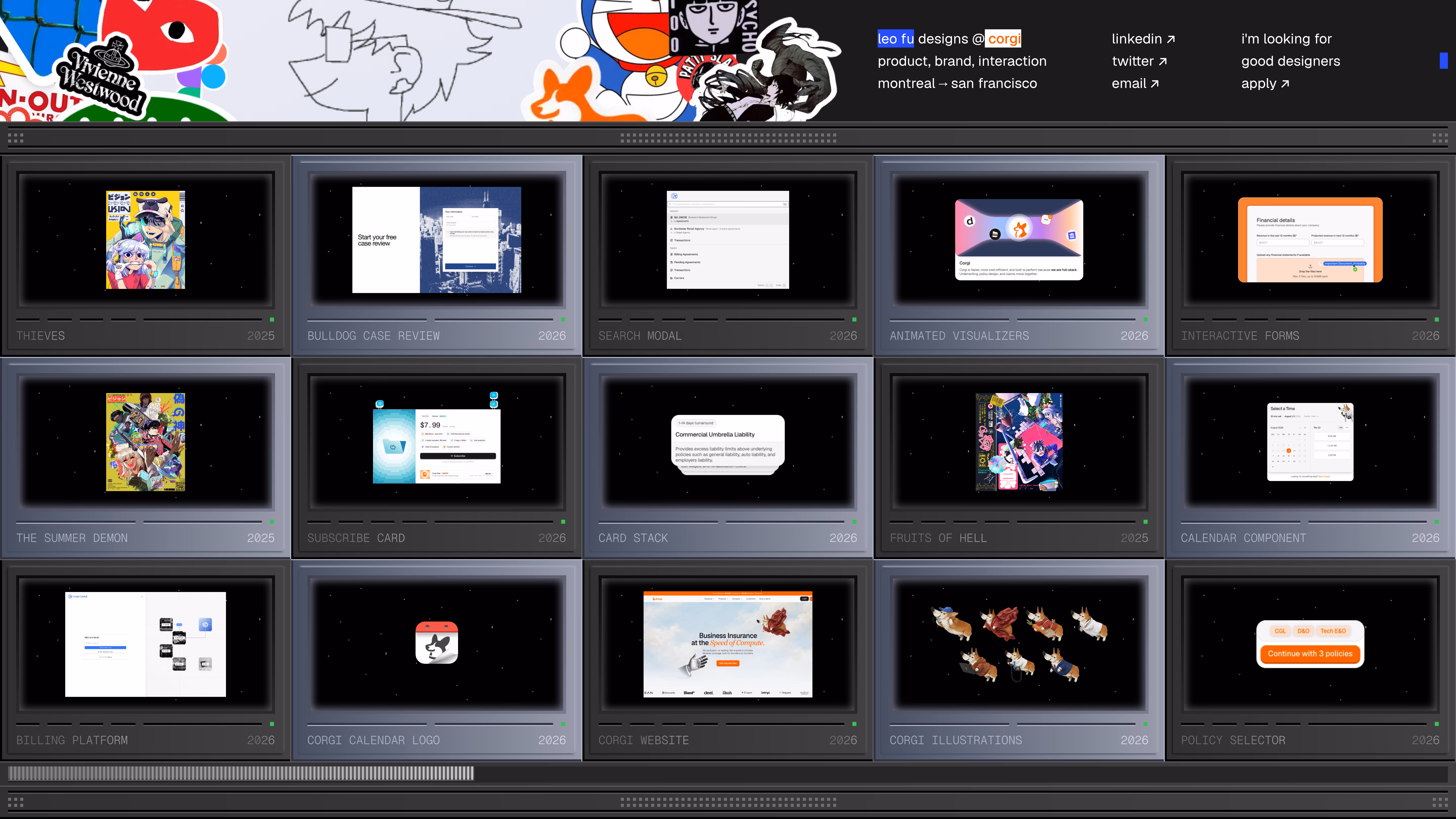
Task: Click the highlighted corgi company link
Action: click(x=1004, y=38)
